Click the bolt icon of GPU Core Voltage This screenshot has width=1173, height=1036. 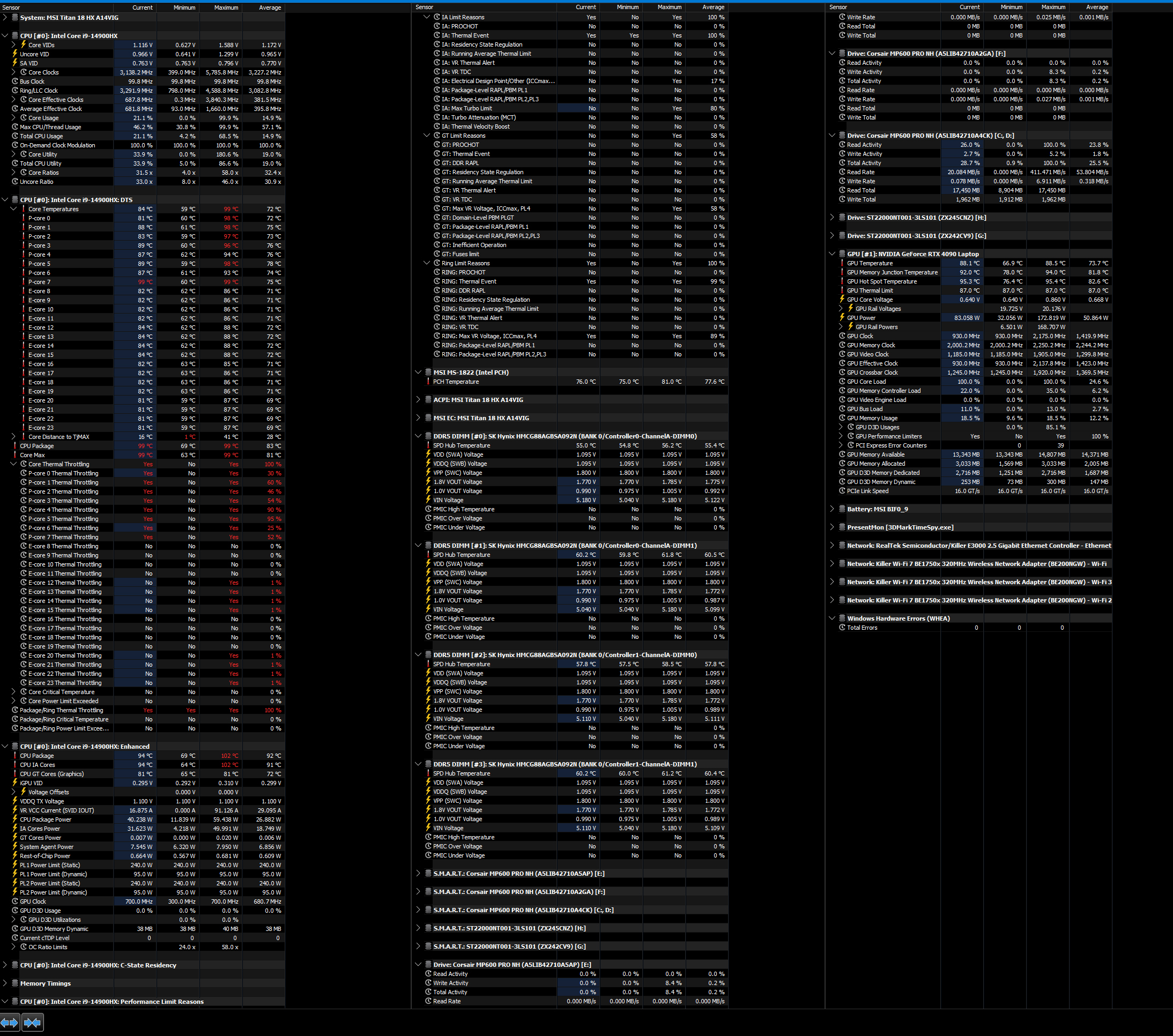pyautogui.click(x=842, y=300)
